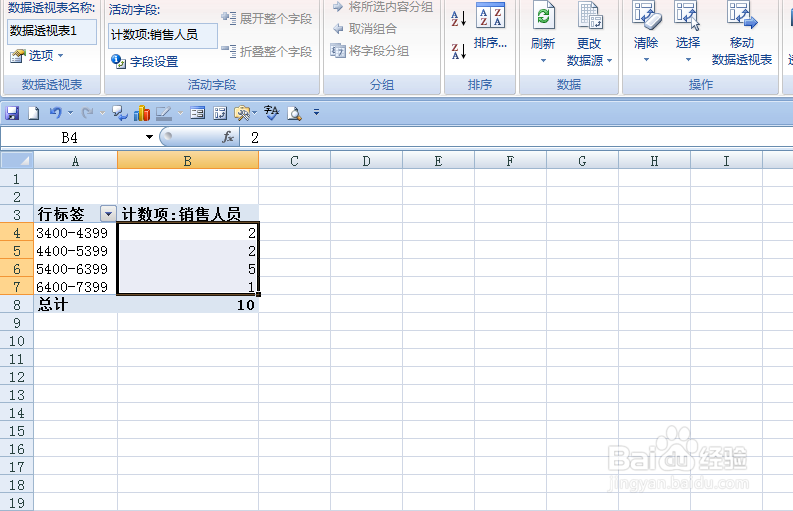Click 将所选内容分组 group selection
793x511 pixels.
(383, 7)
